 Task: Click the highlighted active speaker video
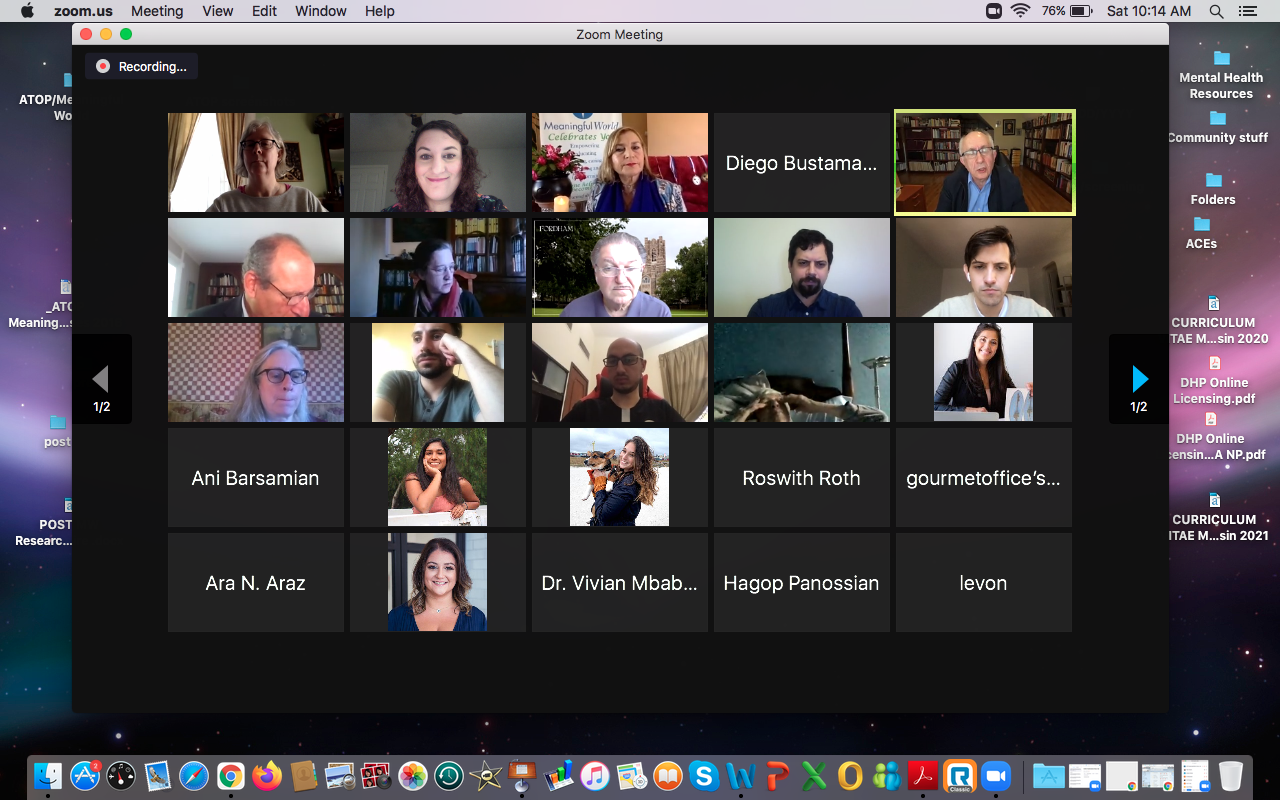984,163
